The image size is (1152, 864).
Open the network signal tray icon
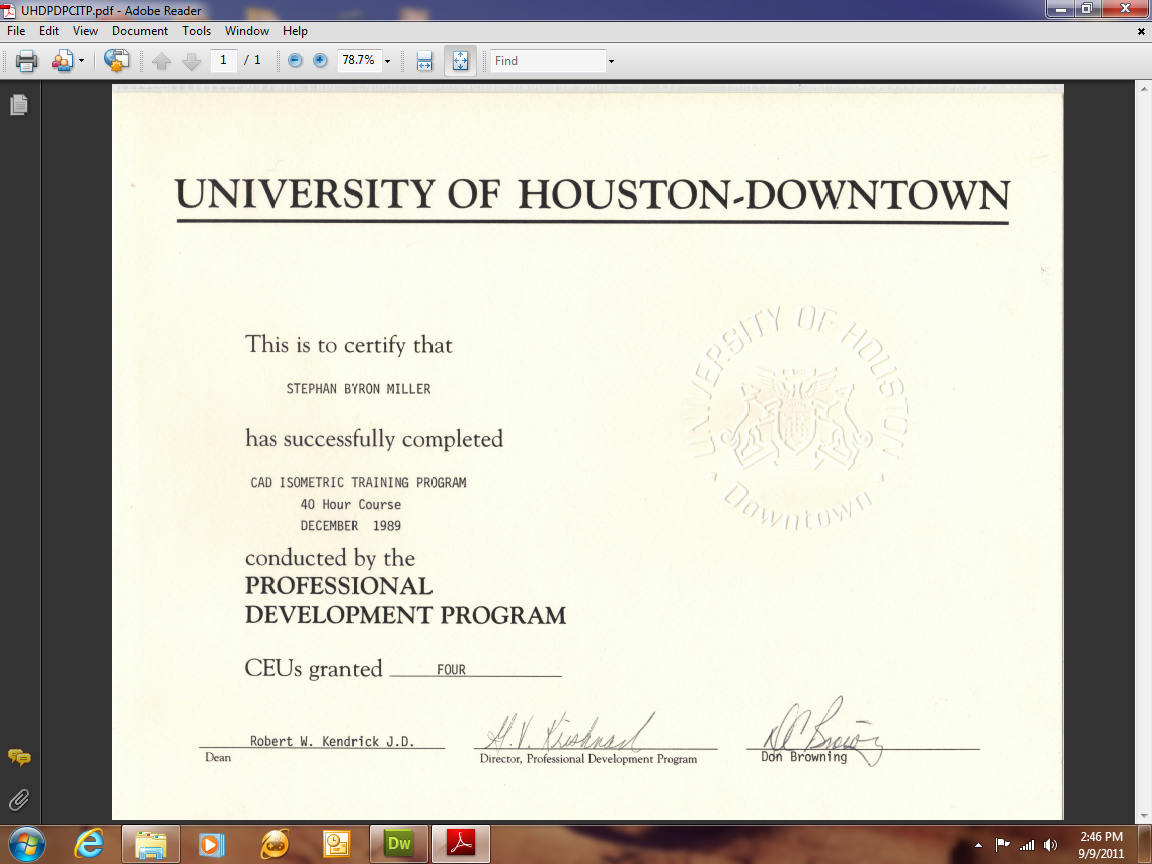click(1027, 845)
